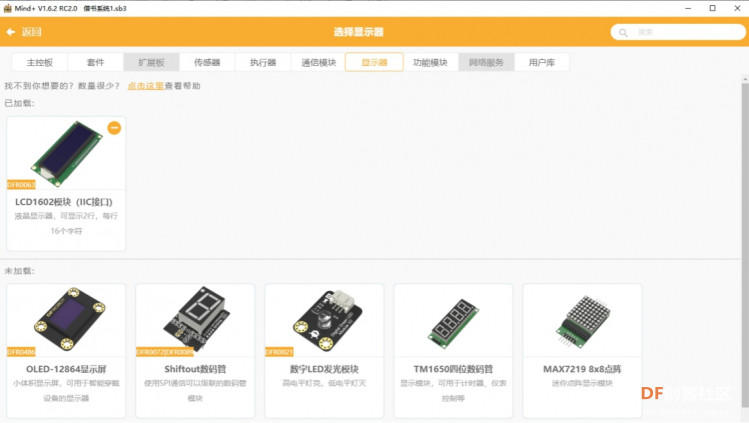Click the 已加载 section label

click(20, 103)
